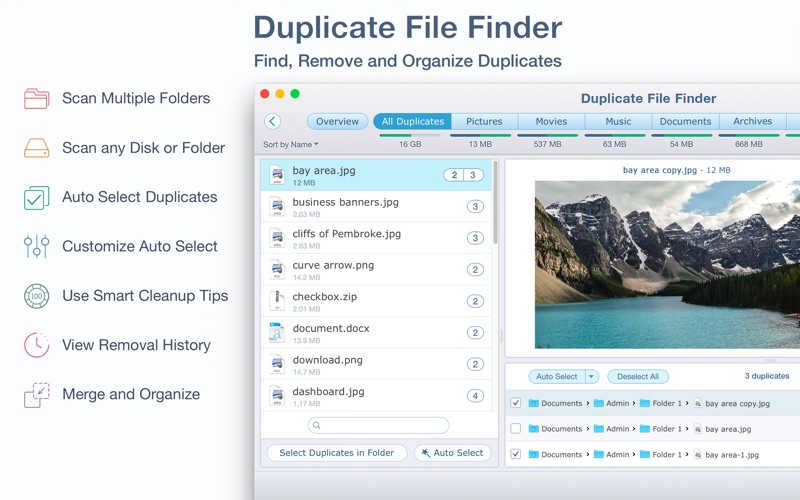Open the Sort by Name dropdown
Image resolution: width=800 pixels, height=500 pixels.
[x=291, y=144]
